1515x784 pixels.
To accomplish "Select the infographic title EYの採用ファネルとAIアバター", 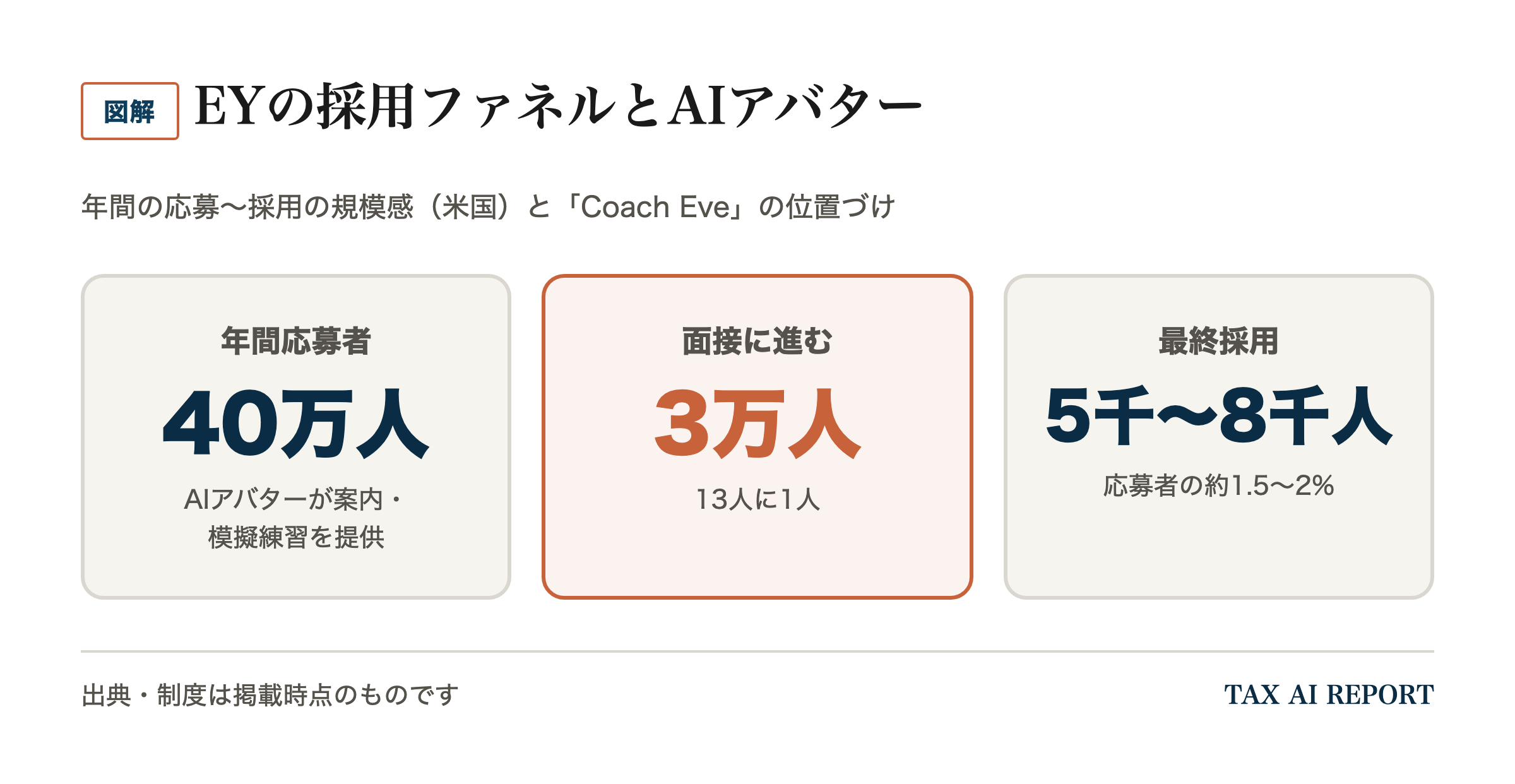I will pyautogui.click(x=559, y=106).
